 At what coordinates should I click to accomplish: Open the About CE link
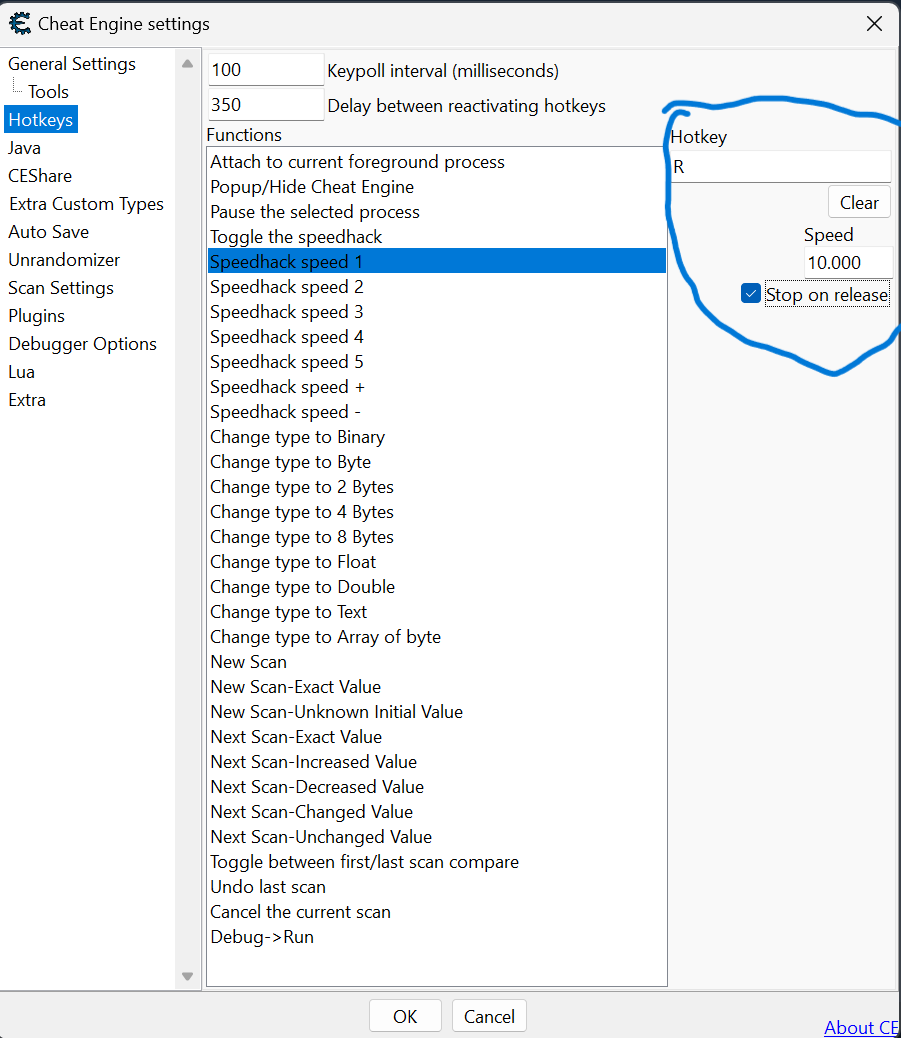tap(860, 1027)
